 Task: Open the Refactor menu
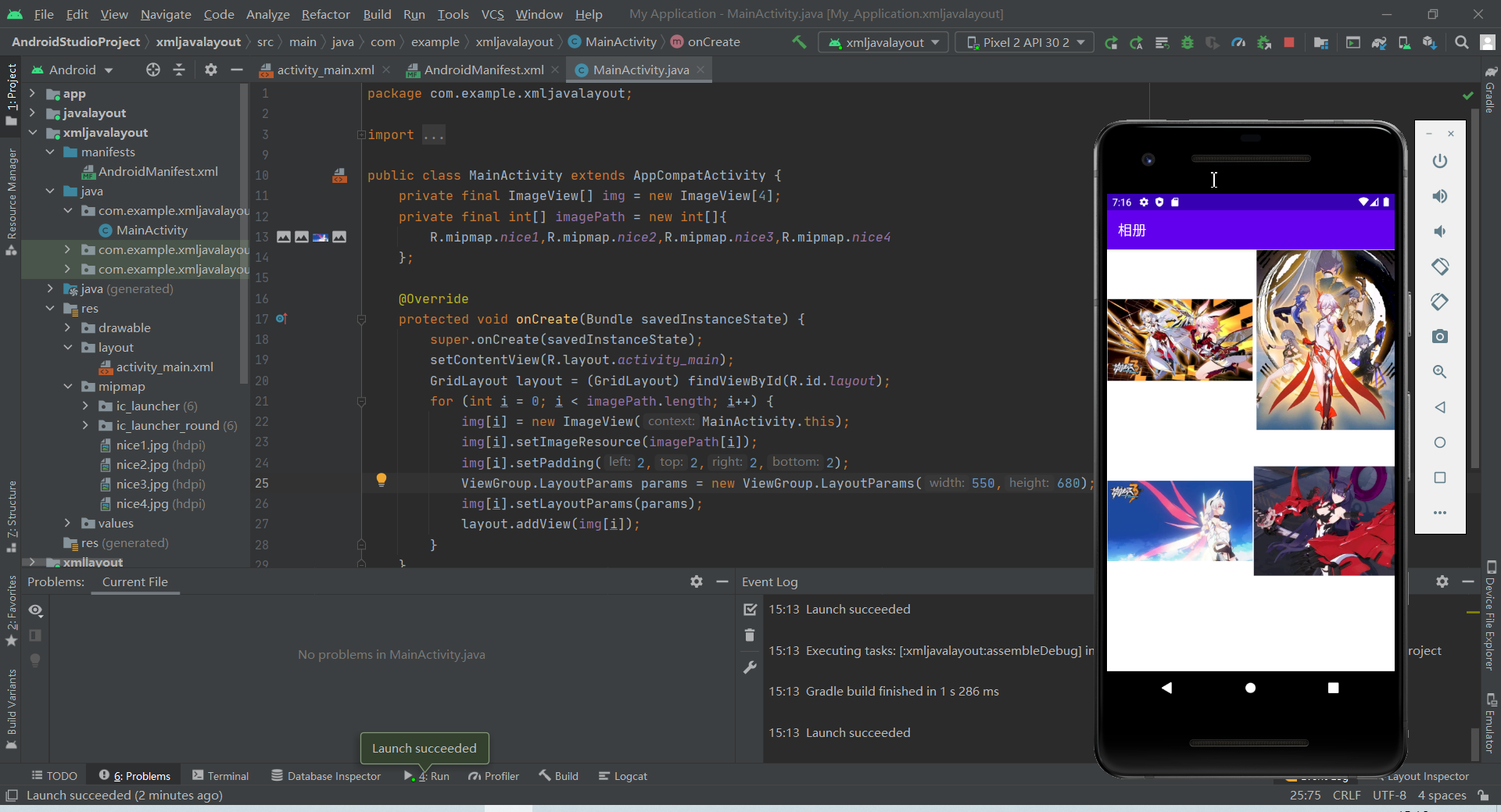click(x=325, y=14)
